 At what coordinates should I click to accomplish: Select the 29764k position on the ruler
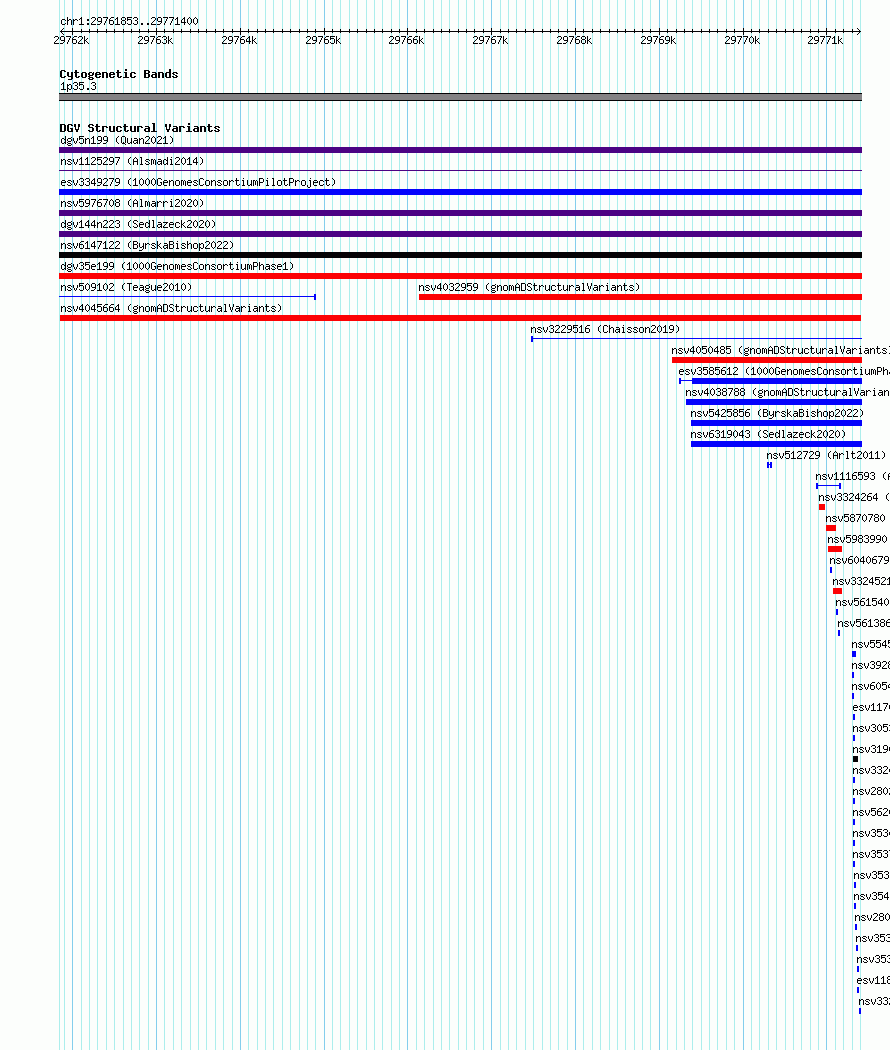239,40
